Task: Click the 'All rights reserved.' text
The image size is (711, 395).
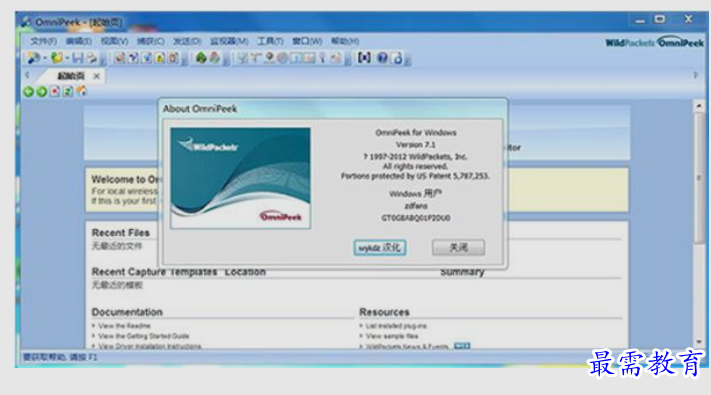Action: pos(415,166)
